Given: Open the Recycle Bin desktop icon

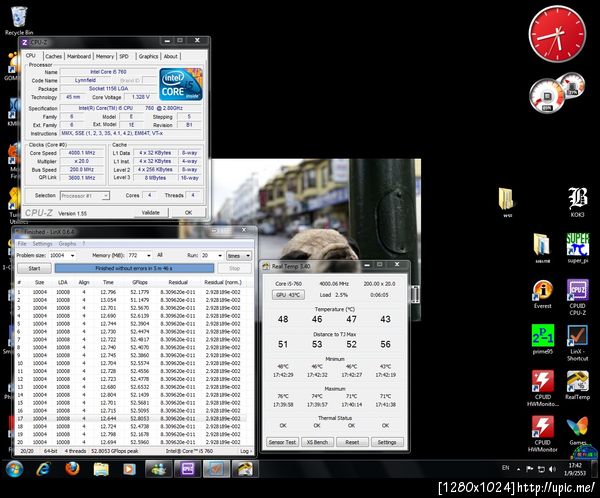Looking at the screenshot, I should [19, 20].
